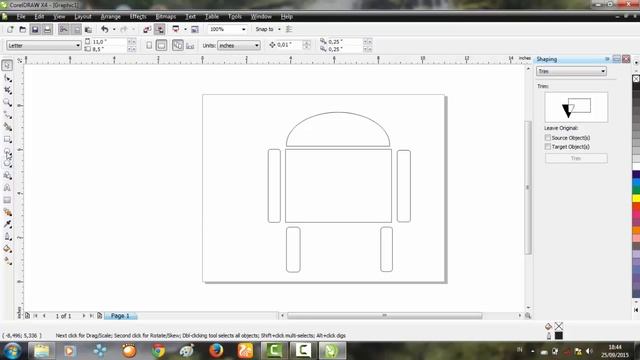This screenshot has height=360, width=640.
Task: Open the File menu
Action: coord(21,17)
